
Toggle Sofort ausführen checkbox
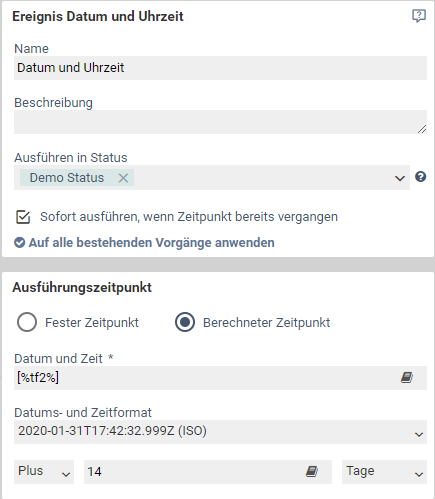point(23,217)
